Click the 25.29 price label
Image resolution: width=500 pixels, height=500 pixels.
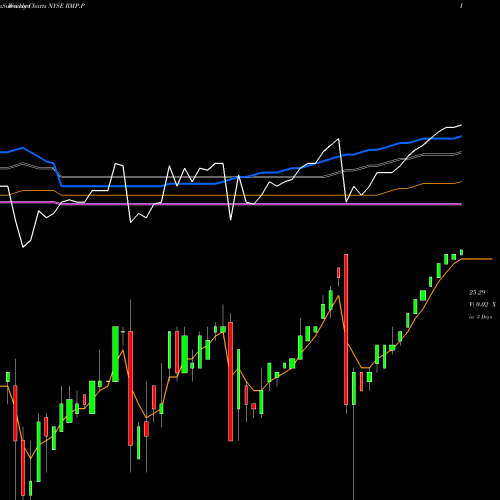pyautogui.click(x=477, y=293)
